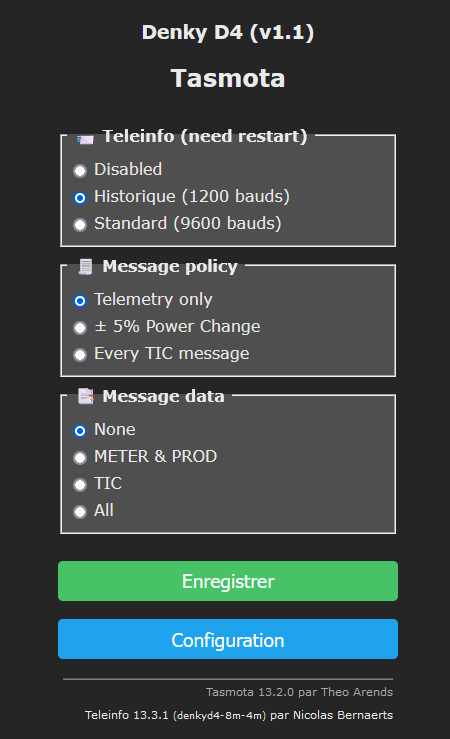450x739 pixels.
Task: Choose ± 5% Power Change policy
Action: (x=80, y=327)
